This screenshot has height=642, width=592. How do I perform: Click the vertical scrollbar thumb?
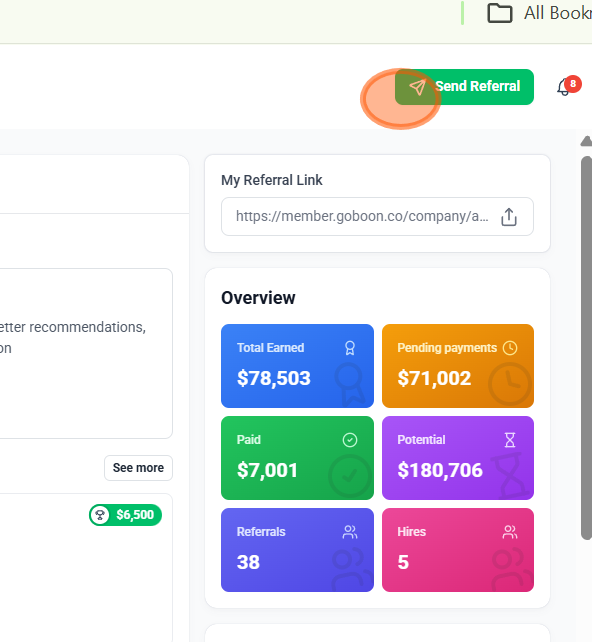[x=587, y=348]
